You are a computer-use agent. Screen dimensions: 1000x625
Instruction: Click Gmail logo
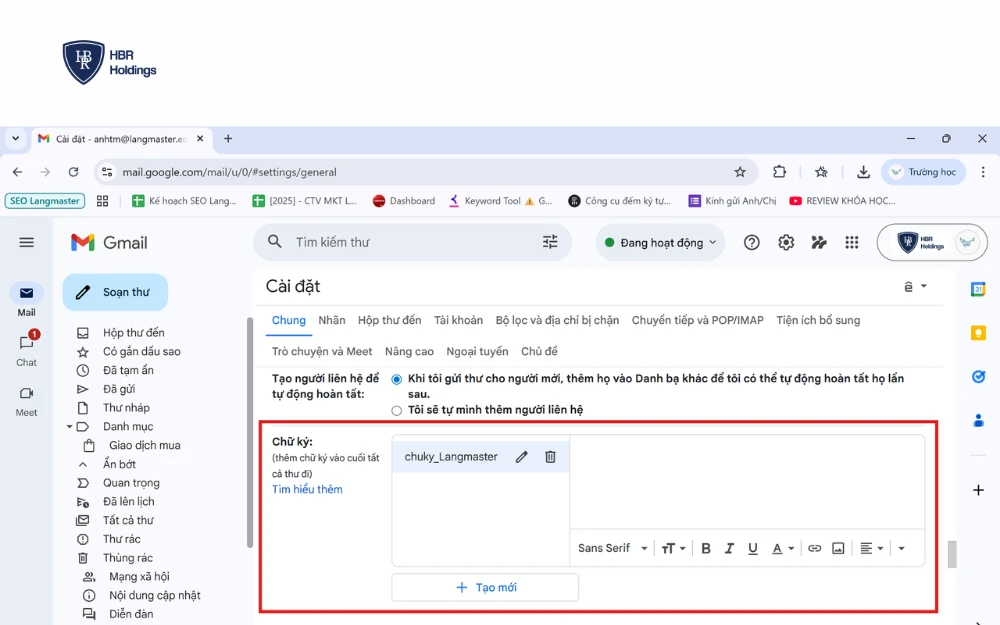(109, 242)
